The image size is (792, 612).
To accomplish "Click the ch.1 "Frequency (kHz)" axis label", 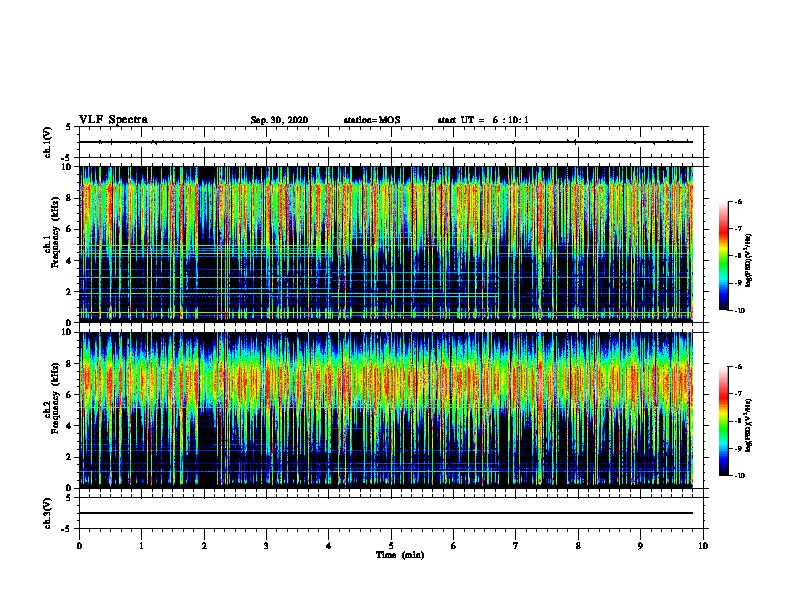I will coord(55,232).
